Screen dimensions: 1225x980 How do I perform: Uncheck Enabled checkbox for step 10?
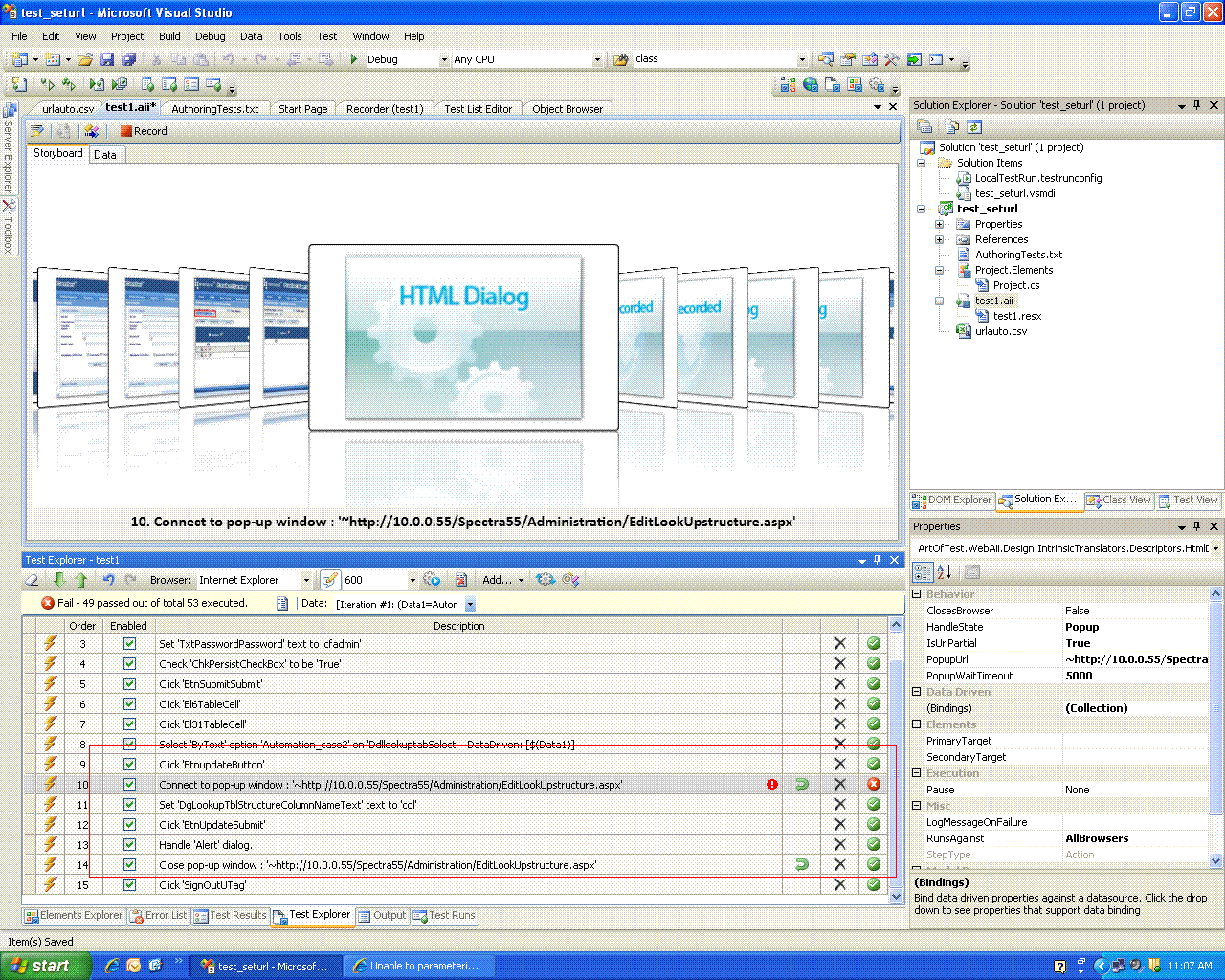click(x=129, y=785)
